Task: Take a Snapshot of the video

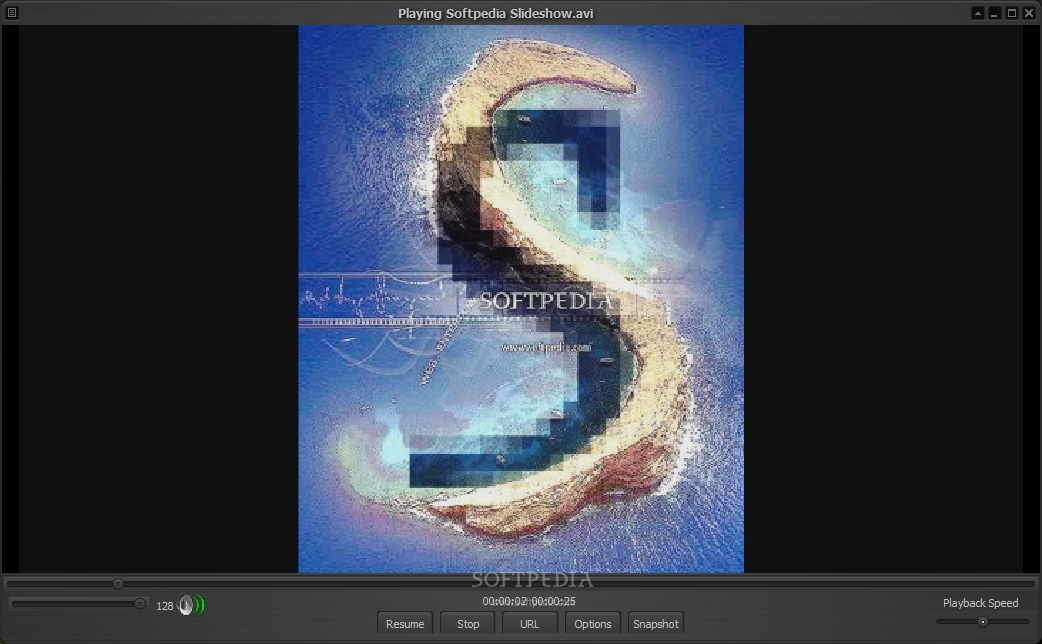Action: pyautogui.click(x=656, y=624)
